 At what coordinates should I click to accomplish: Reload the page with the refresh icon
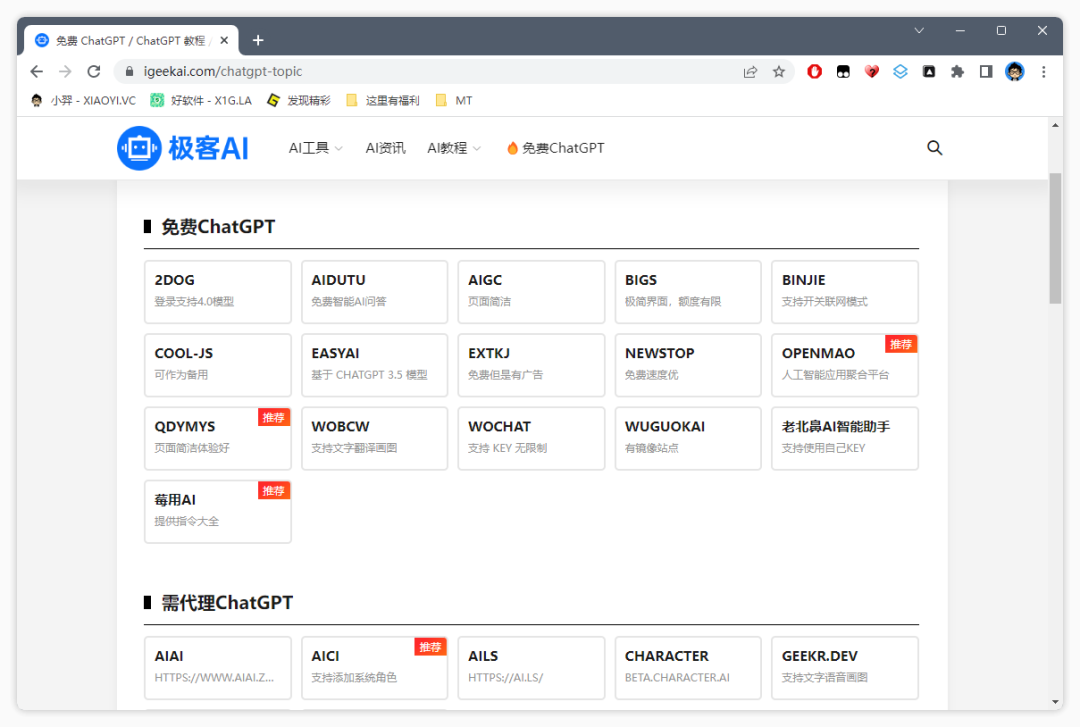pos(93,71)
